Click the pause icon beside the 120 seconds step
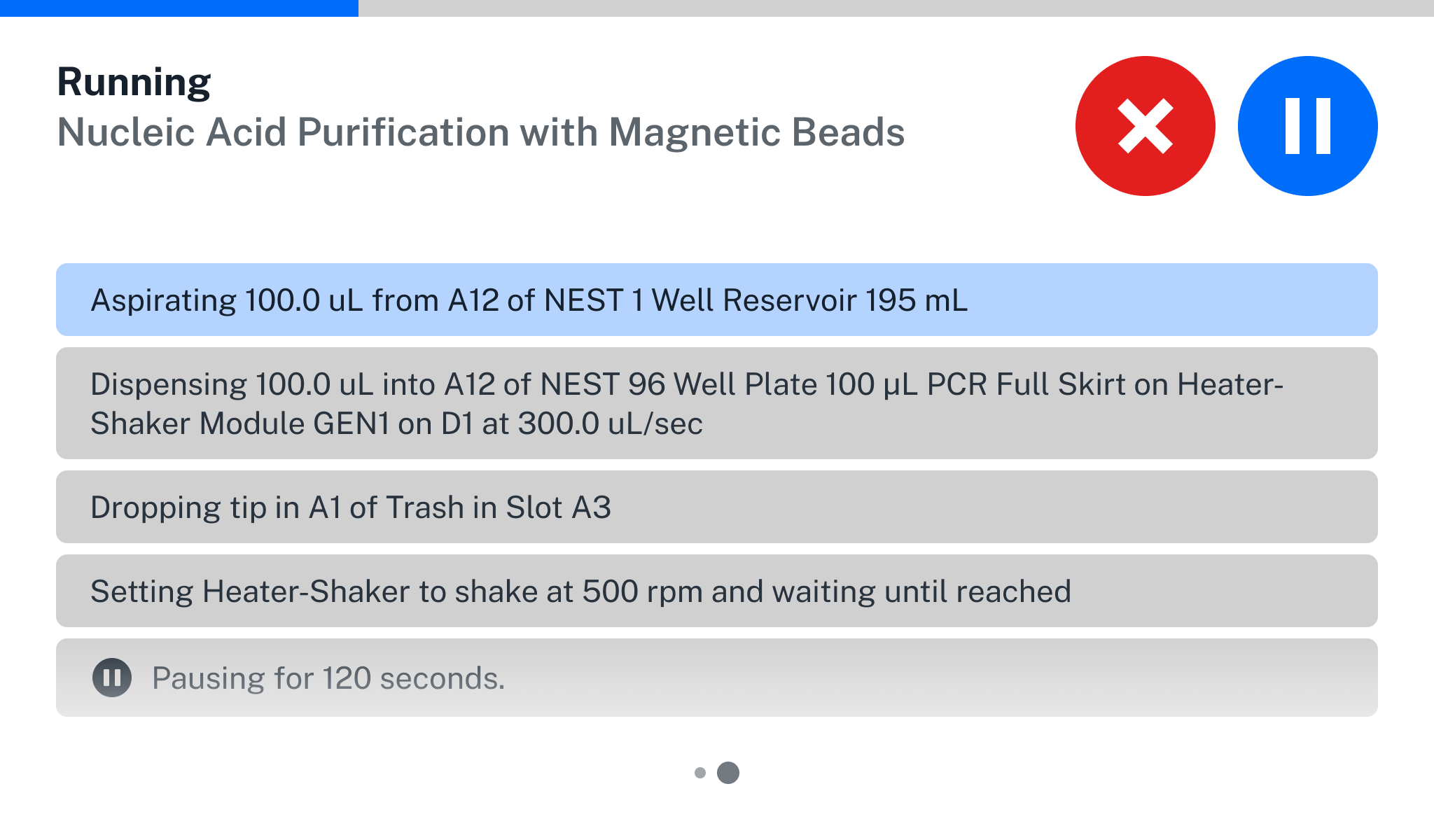 click(112, 677)
